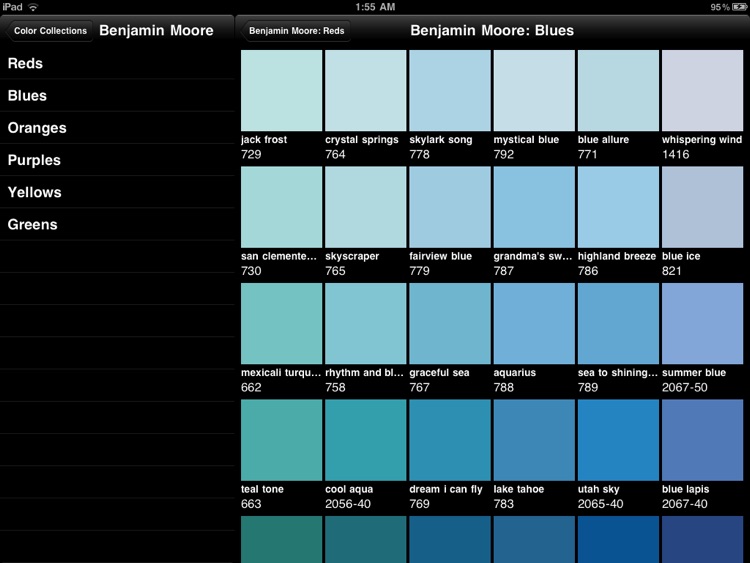The width and height of the screenshot is (750, 563).
Task: Choose the skylark song swatch
Action: tap(450, 90)
